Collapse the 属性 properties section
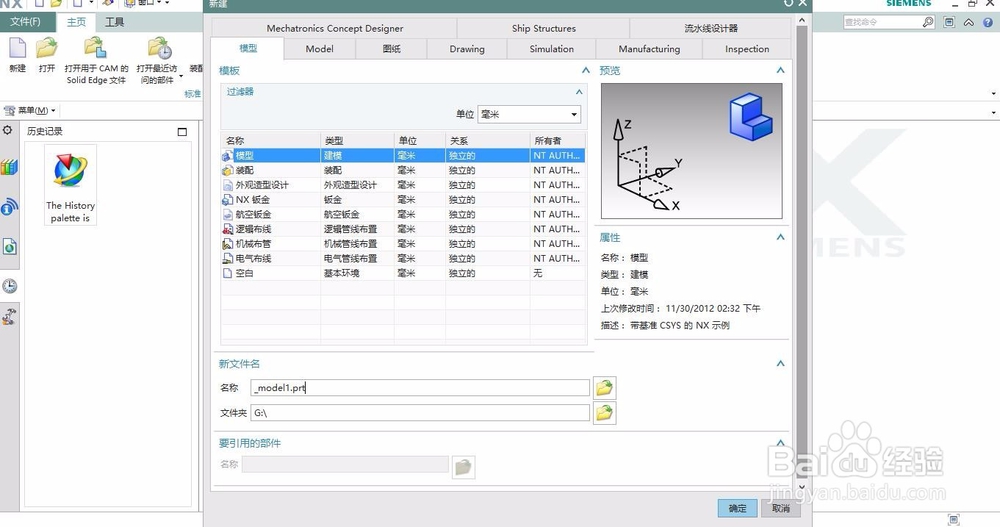This screenshot has height=527, width=1000. coord(780,237)
